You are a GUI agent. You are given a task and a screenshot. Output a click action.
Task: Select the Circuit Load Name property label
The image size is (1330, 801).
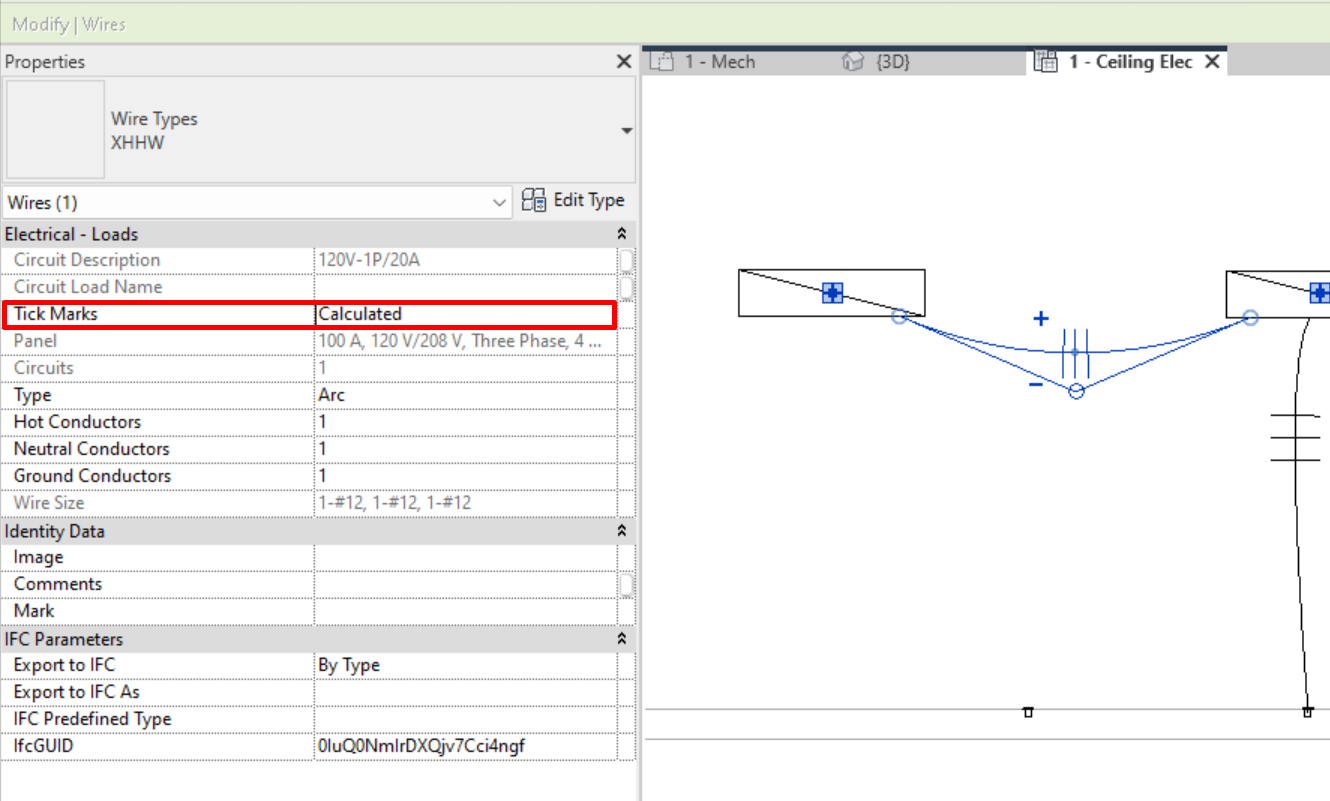88,287
